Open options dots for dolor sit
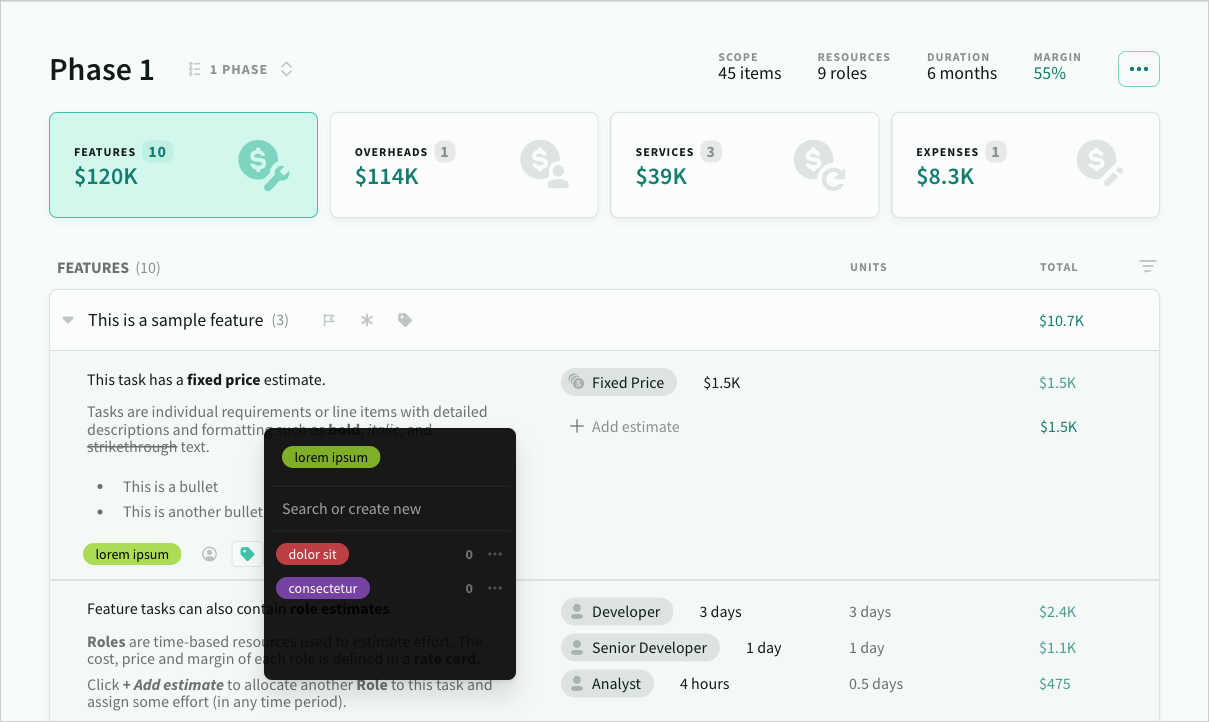1209x722 pixels. pyautogui.click(x=495, y=554)
